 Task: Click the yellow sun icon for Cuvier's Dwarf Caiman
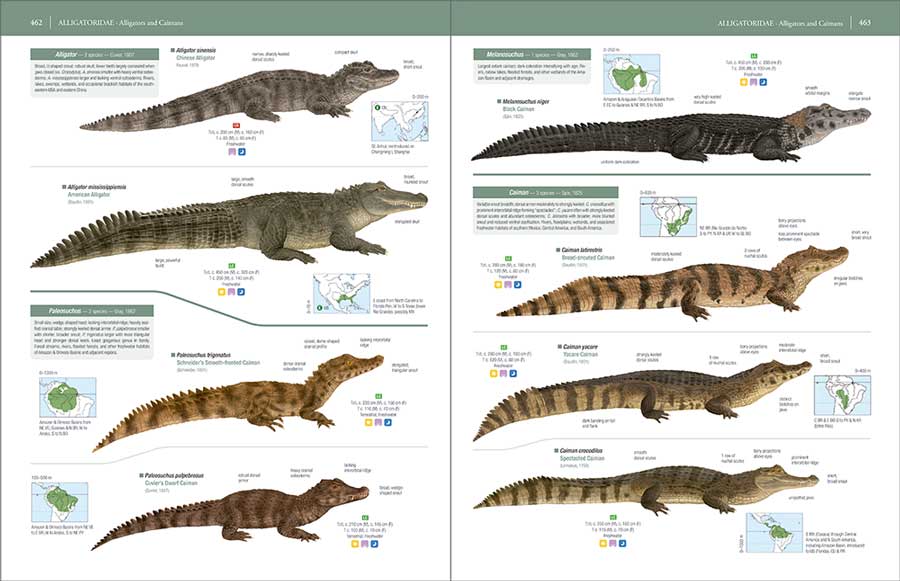[x=355, y=544]
